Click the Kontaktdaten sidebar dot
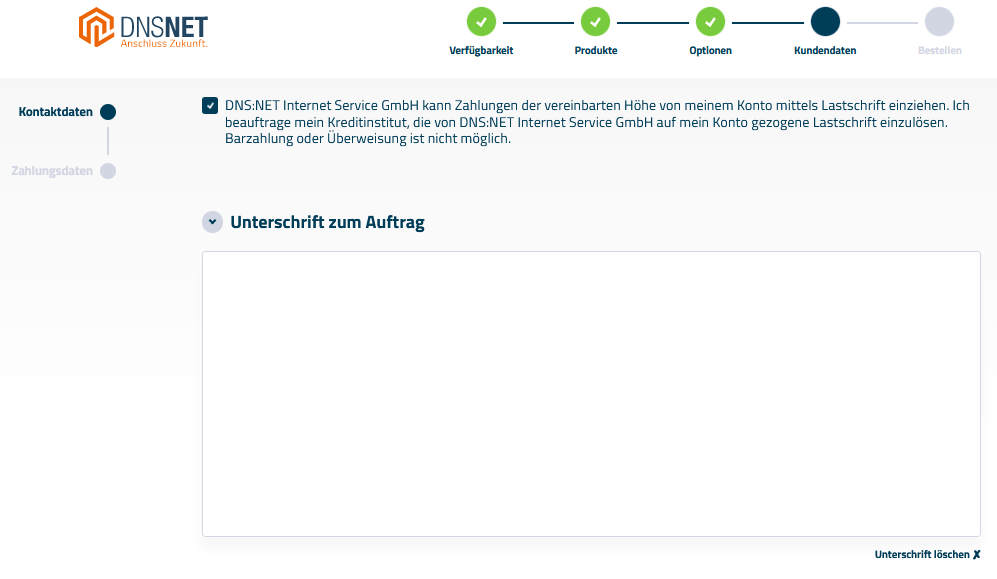The height and width of the screenshot is (579, 997). point(108,112)
